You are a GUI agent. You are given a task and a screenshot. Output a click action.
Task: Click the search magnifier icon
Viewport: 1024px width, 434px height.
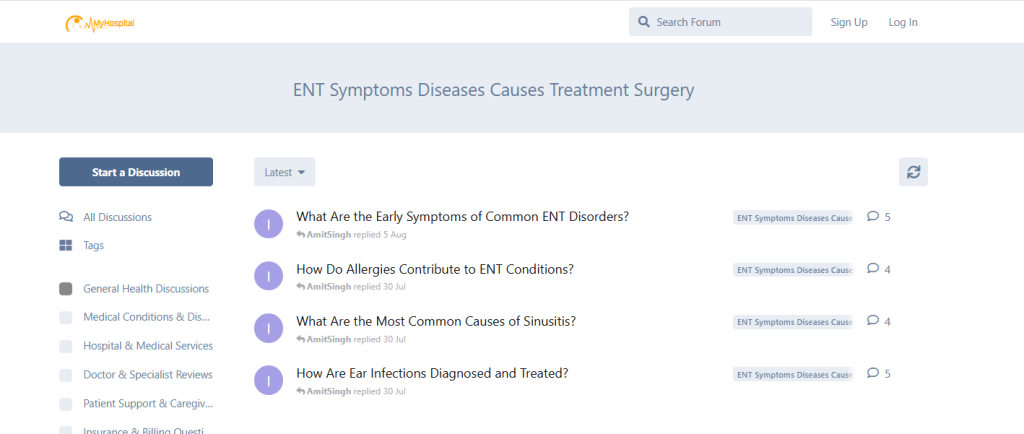(644, 22)
